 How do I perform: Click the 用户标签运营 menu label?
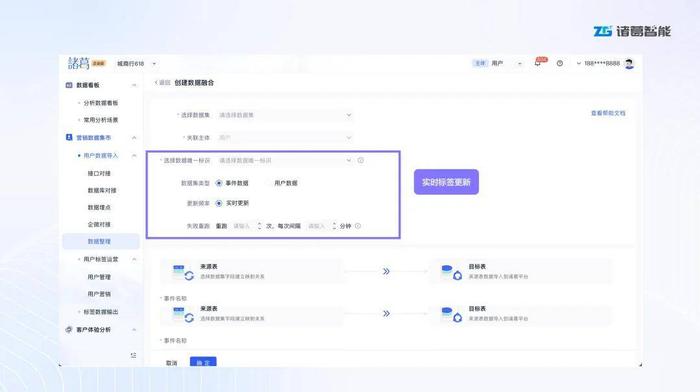coord(101,259)
